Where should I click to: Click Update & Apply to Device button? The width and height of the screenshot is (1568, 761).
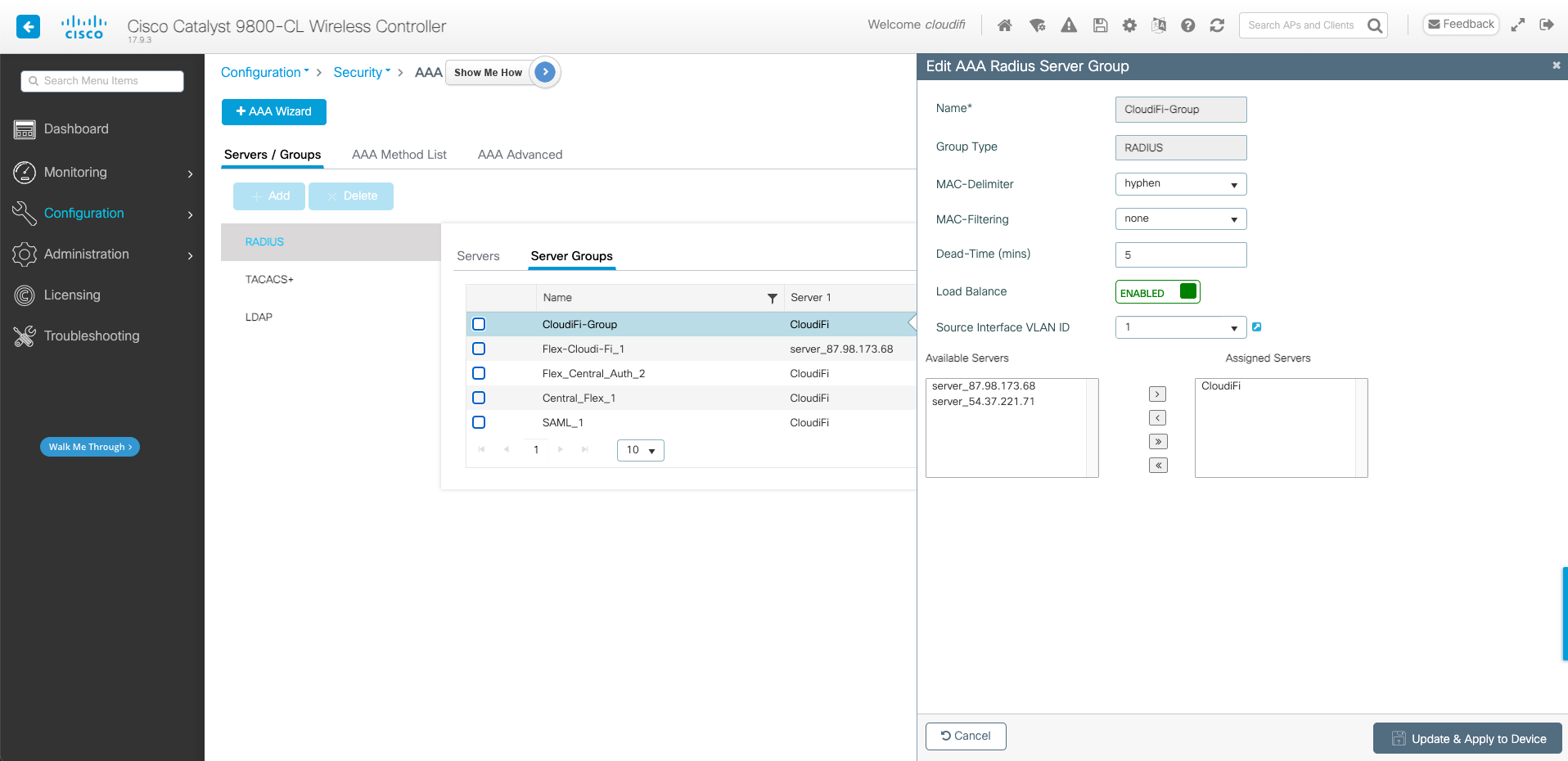point(1467,738)
